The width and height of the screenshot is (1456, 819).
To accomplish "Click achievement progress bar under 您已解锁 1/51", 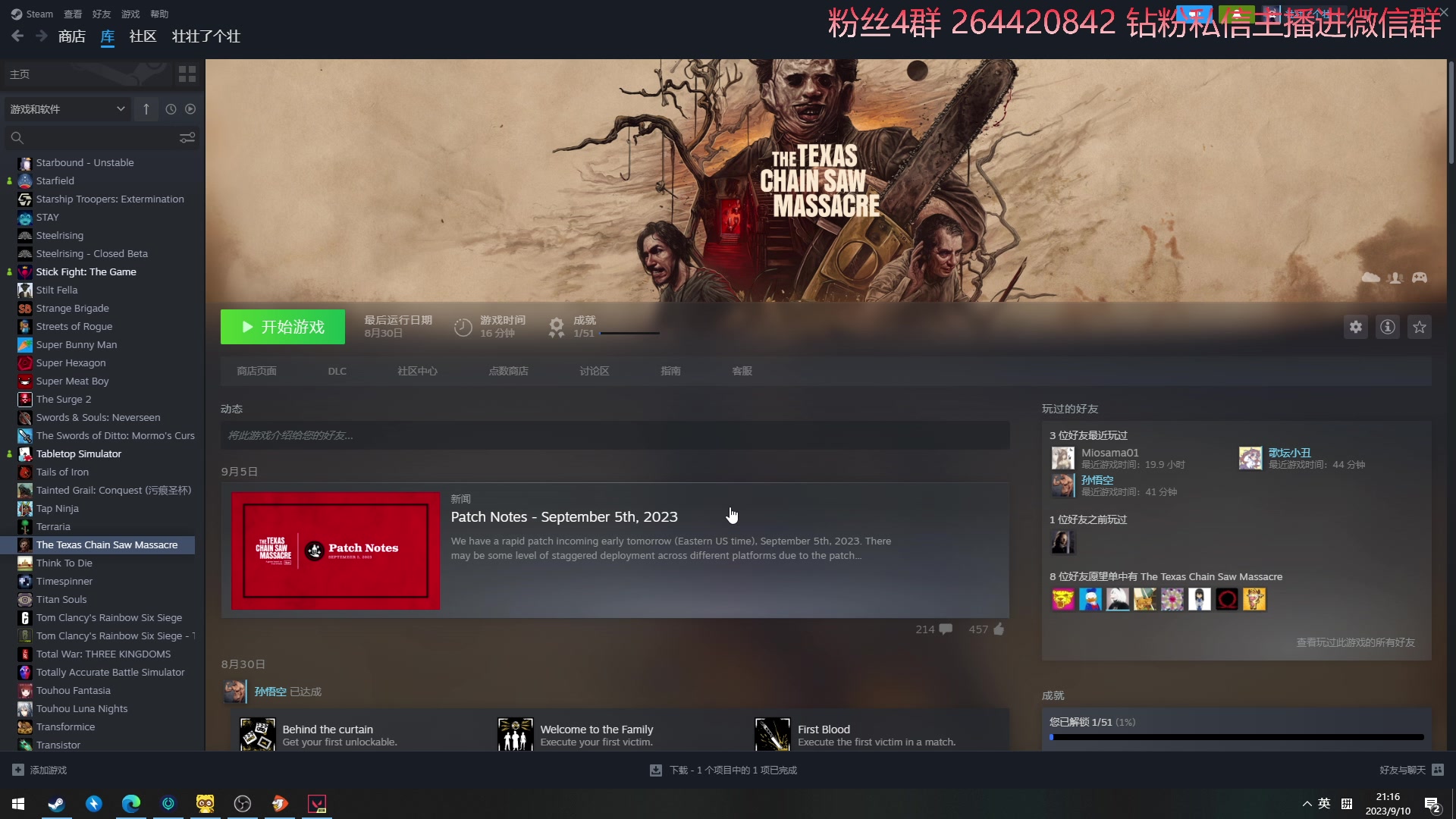I will click(x=1237, y=737).
